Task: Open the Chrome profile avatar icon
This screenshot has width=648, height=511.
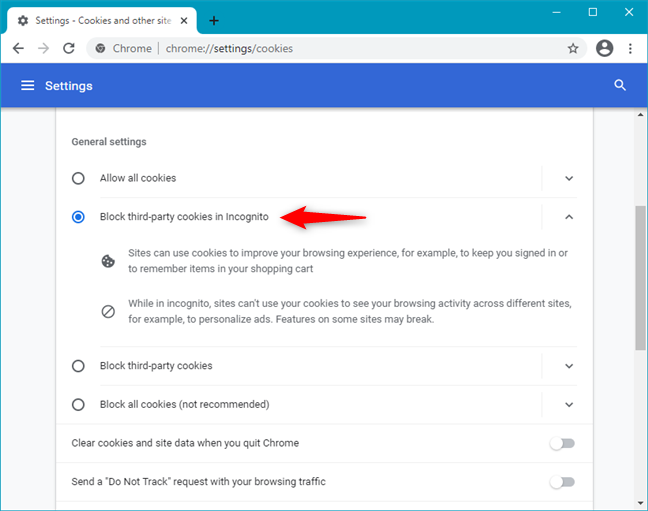Action: [x=604, y=48]
